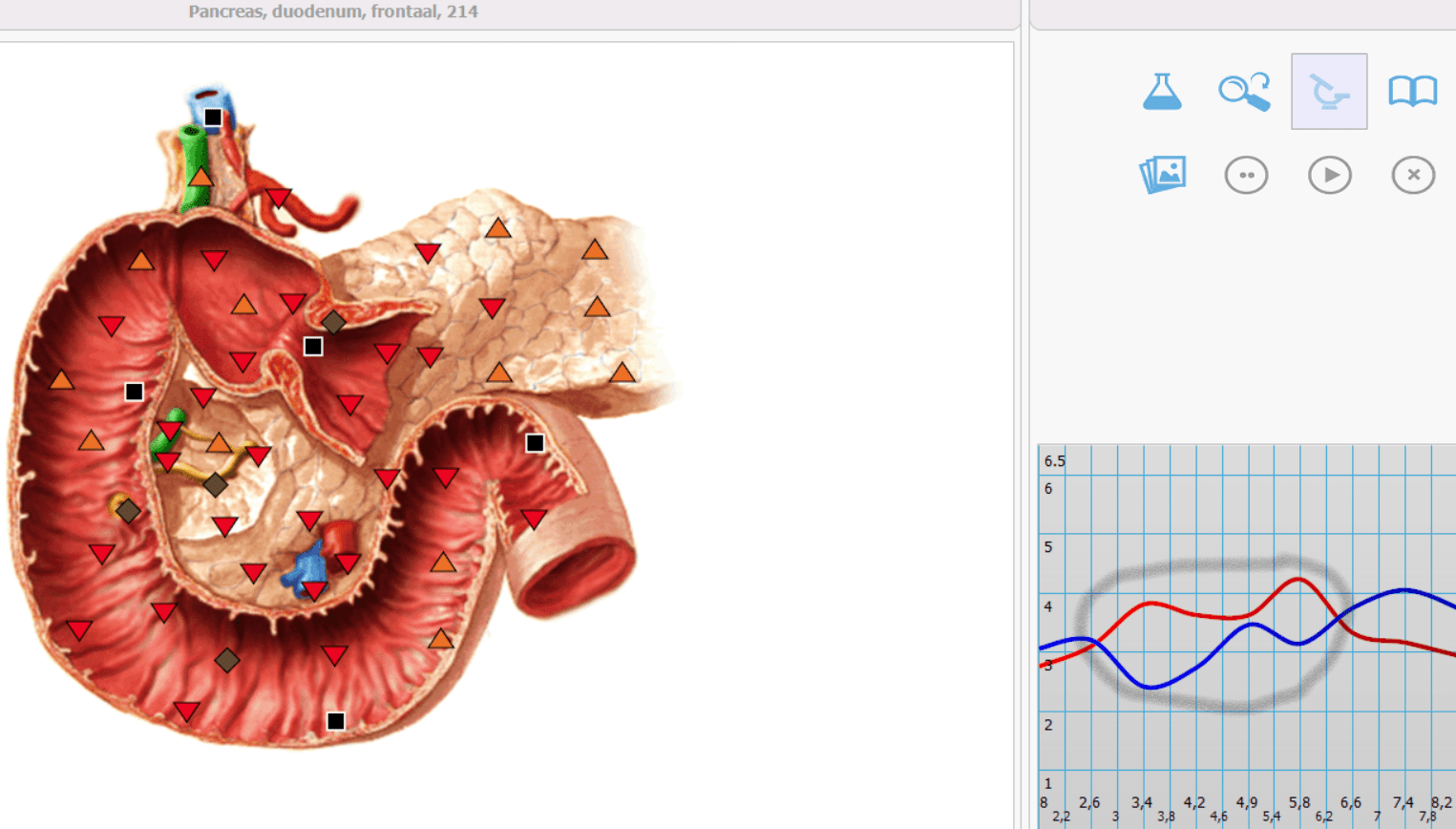
Task: Click the laboratory flask icon
Action: [x=1162, y=92]
